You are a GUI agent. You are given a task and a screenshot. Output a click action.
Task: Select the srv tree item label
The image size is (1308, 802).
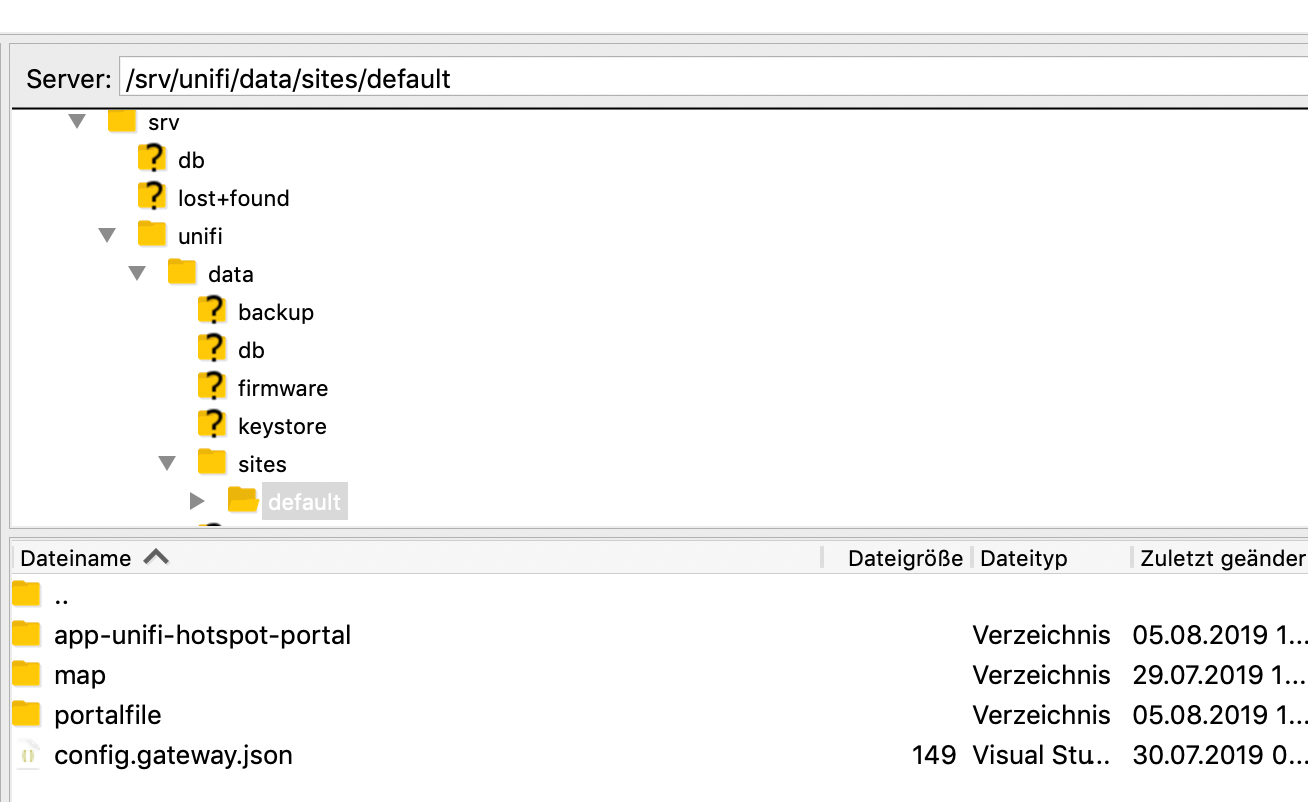click(x=163, y=122)
